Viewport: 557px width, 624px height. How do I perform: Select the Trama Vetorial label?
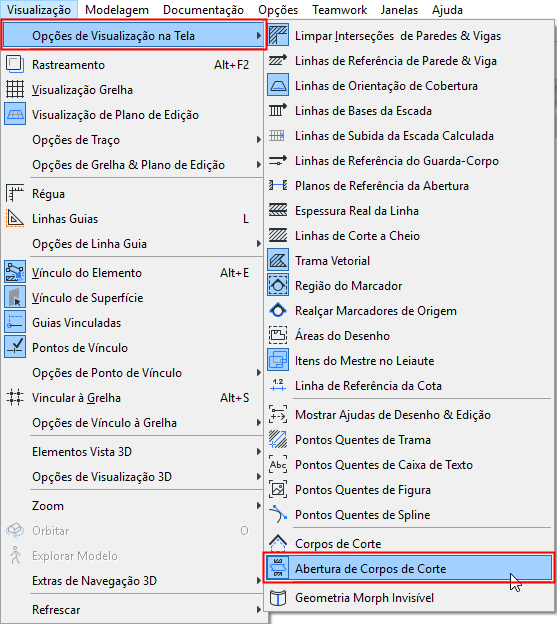coord(332,261)
